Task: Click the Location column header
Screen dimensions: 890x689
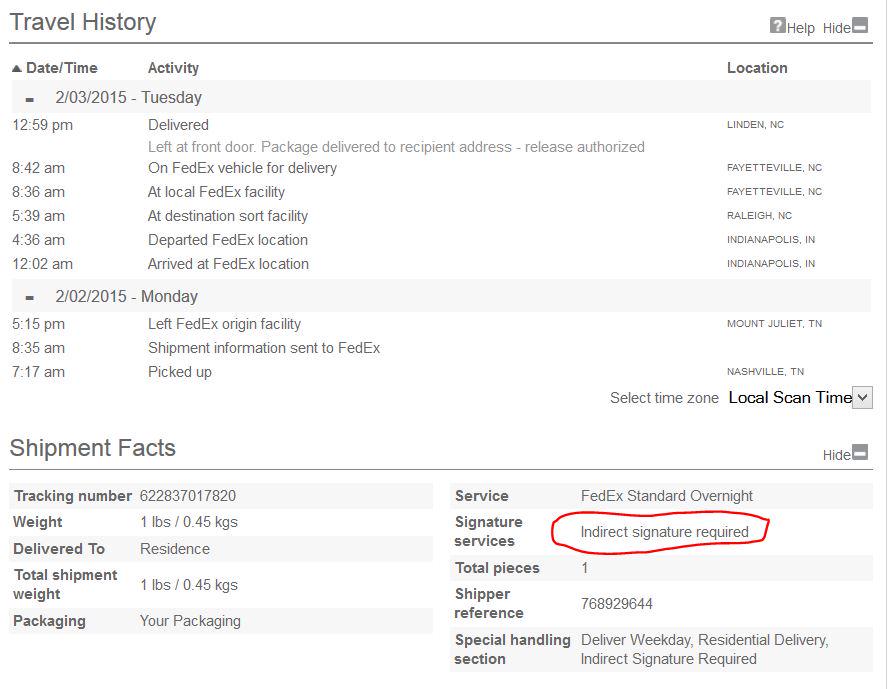Action: pyautogui.click(x=757, y=68)
